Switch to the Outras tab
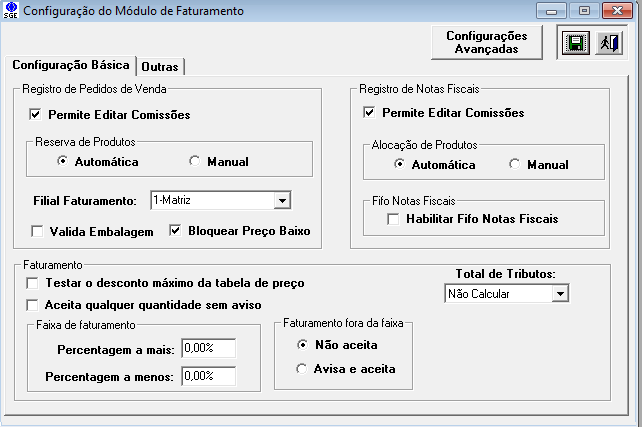This screenshot has width=642, height=427. click(160, 66)
